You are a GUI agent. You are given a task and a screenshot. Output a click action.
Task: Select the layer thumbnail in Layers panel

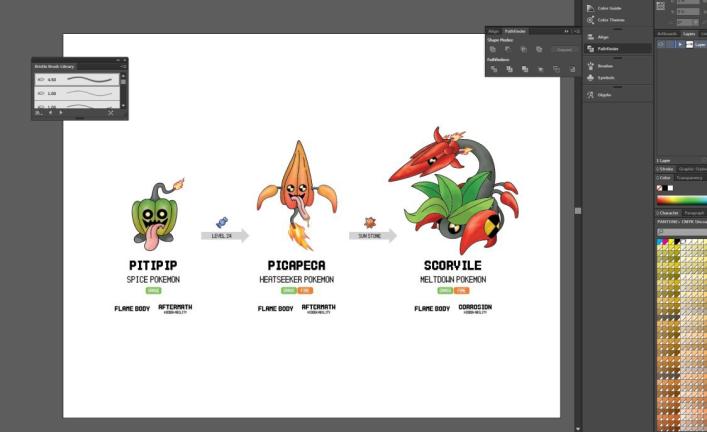point(689,44)
